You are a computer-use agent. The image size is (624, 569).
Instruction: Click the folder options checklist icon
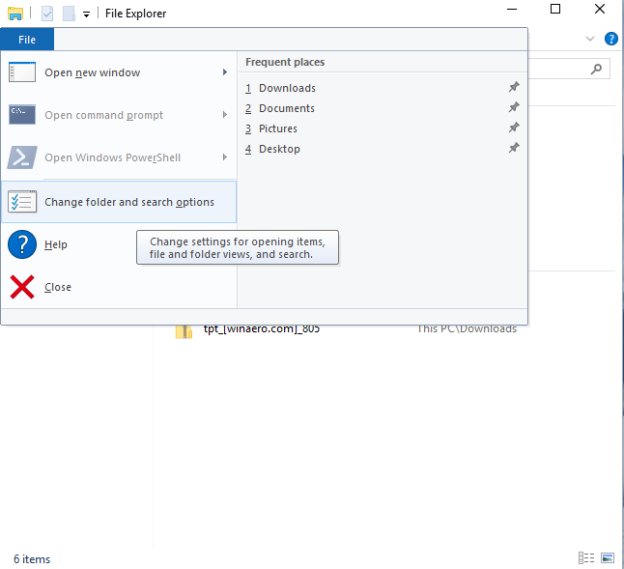coord(22,202)
